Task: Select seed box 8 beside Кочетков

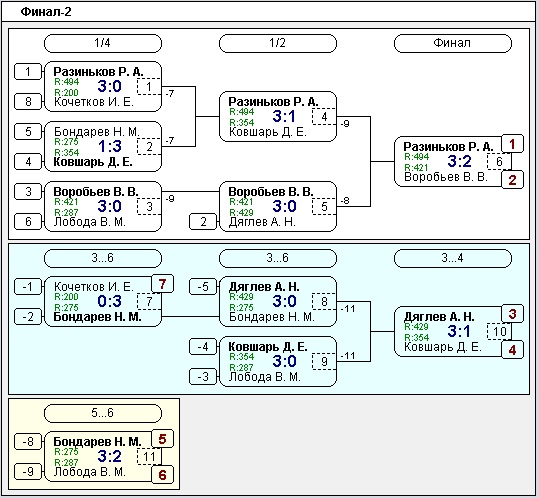Action: coord(28,102)
